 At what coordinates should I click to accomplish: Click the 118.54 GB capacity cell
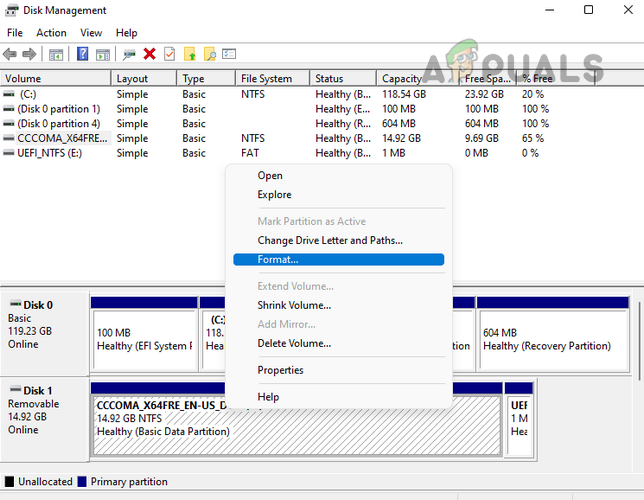pyautogui.click(x=404, y=94)
